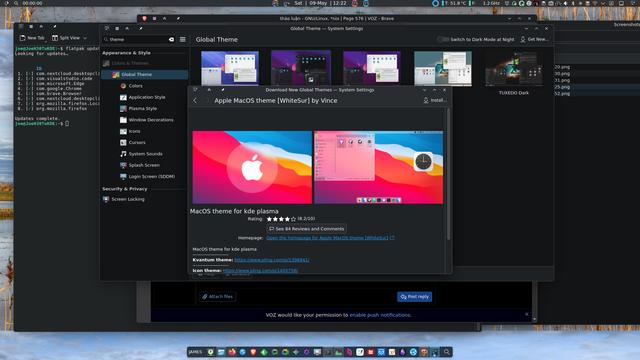
Task: Clear the 'theme' search text in System Settings
Action: click(171, 40)
